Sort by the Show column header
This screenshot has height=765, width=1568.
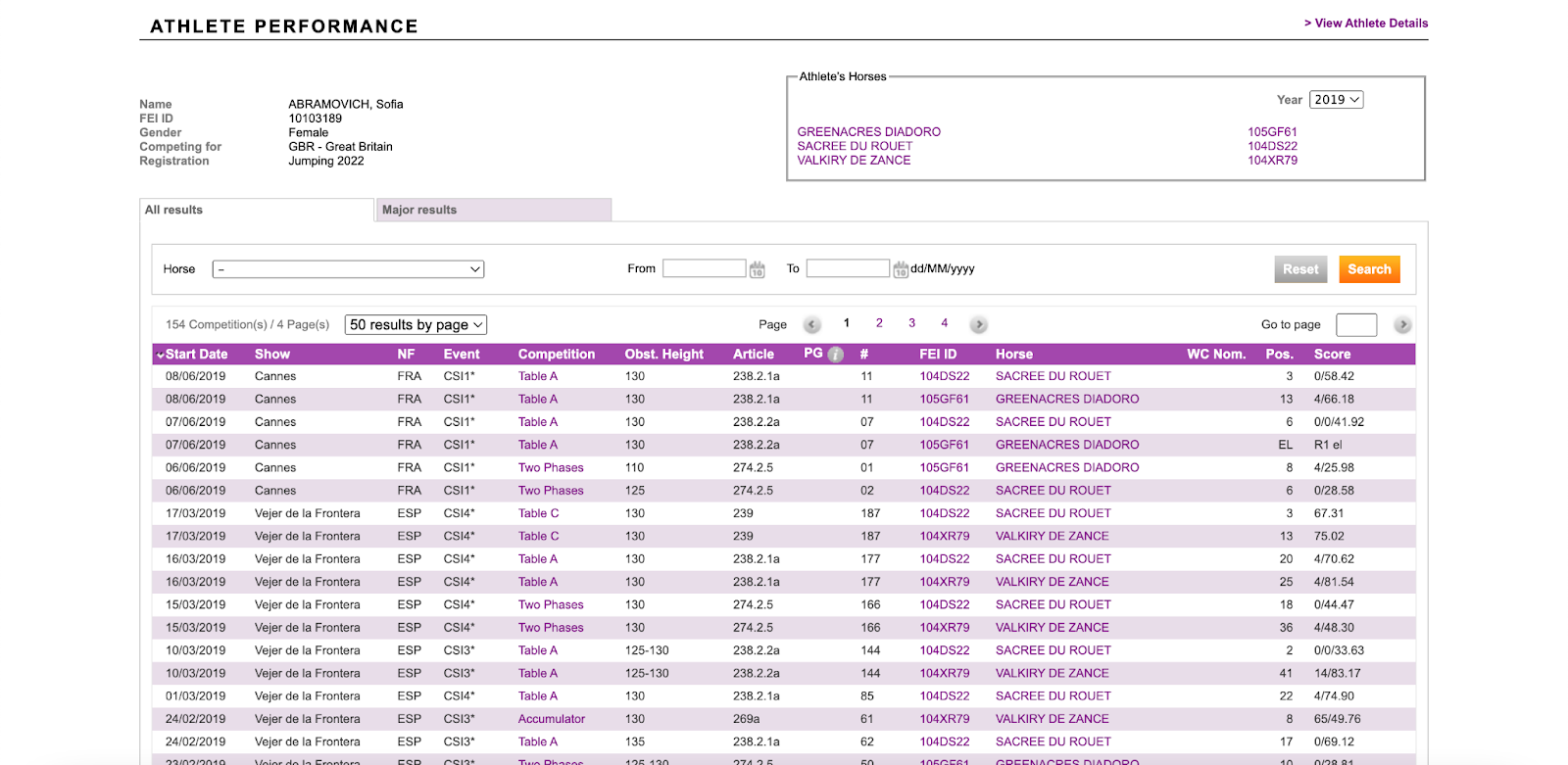click(272, 355)
